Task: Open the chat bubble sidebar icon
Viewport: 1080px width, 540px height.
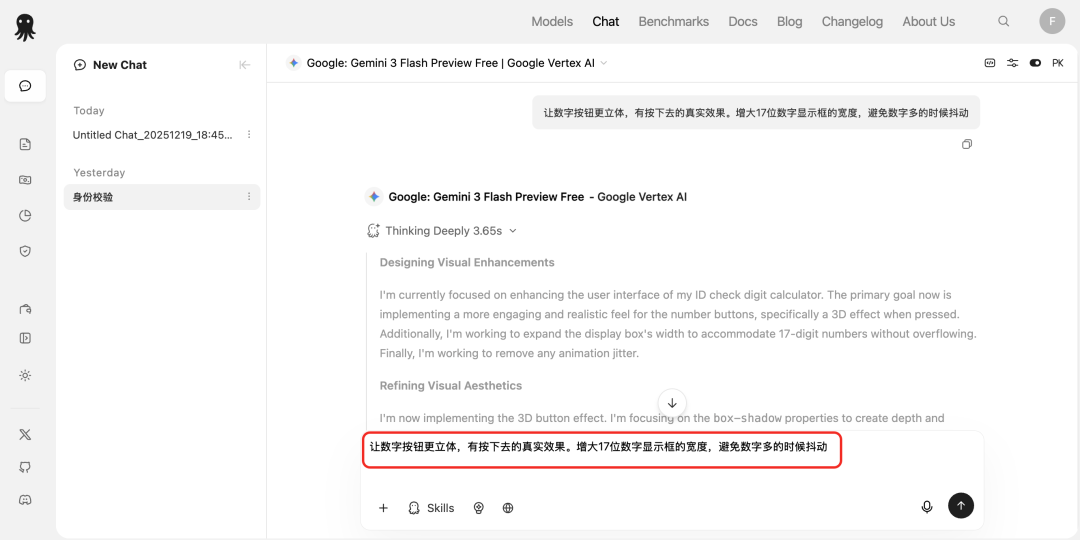Action: pyautogui.click(x=25, y=86)
